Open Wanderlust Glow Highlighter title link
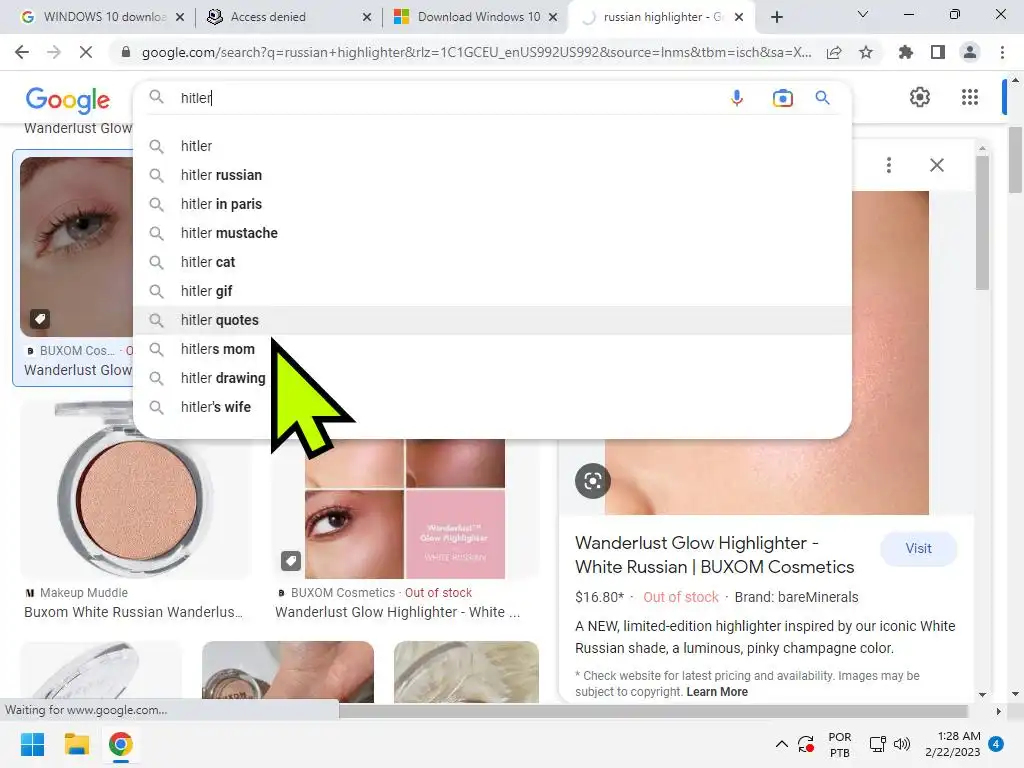This screenshot has width=1024, height=768. click(x=714, y=555)
